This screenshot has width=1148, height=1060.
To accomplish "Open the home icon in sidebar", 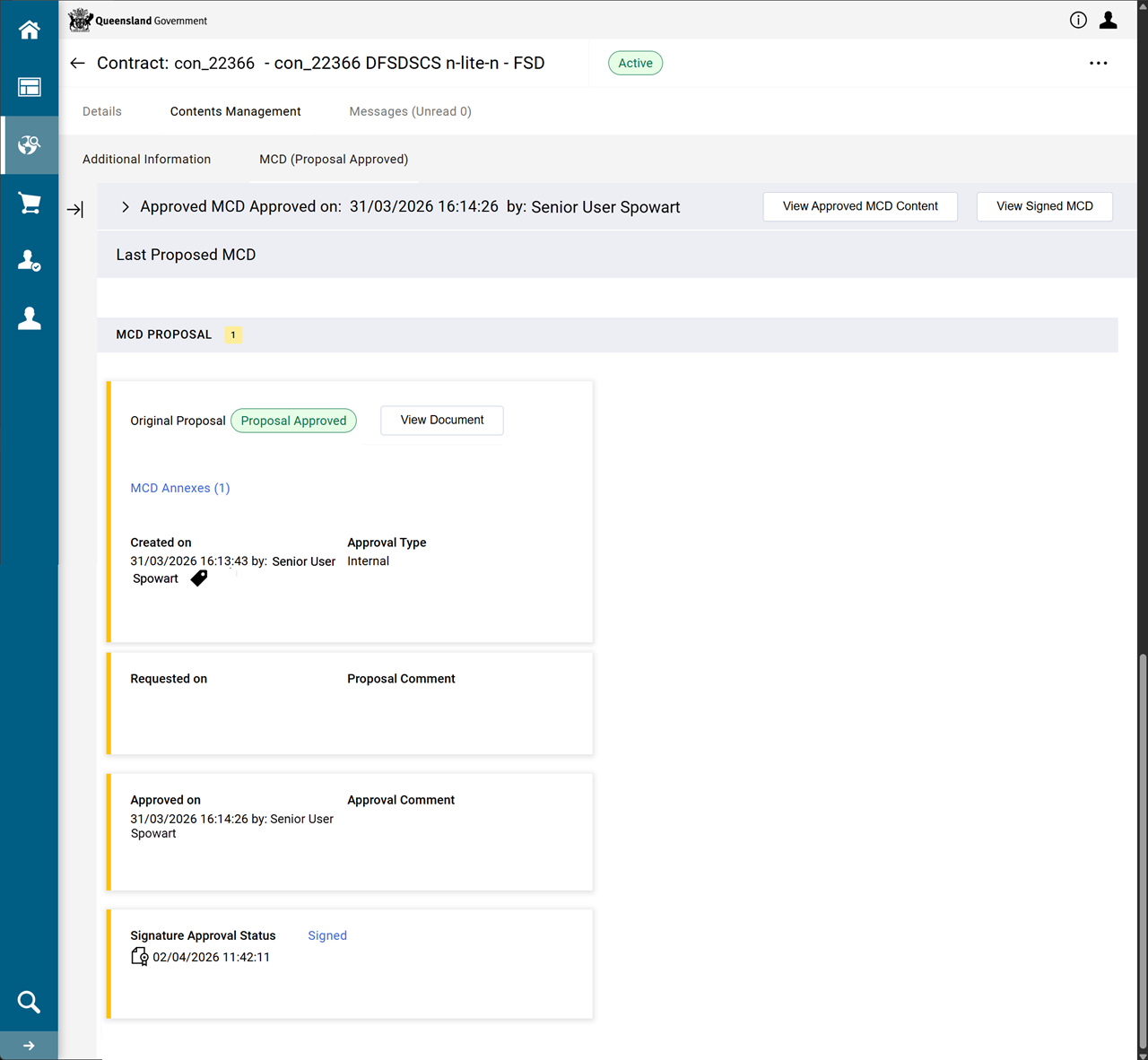I will (29, 30).
